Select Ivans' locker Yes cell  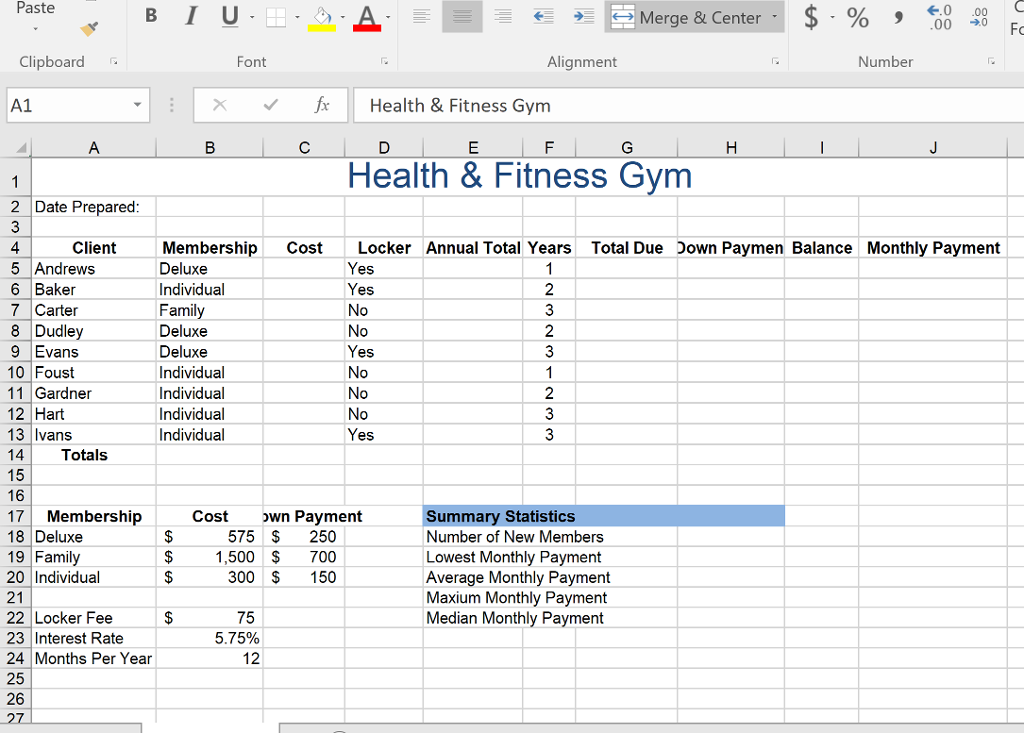(x=384, y=434)
